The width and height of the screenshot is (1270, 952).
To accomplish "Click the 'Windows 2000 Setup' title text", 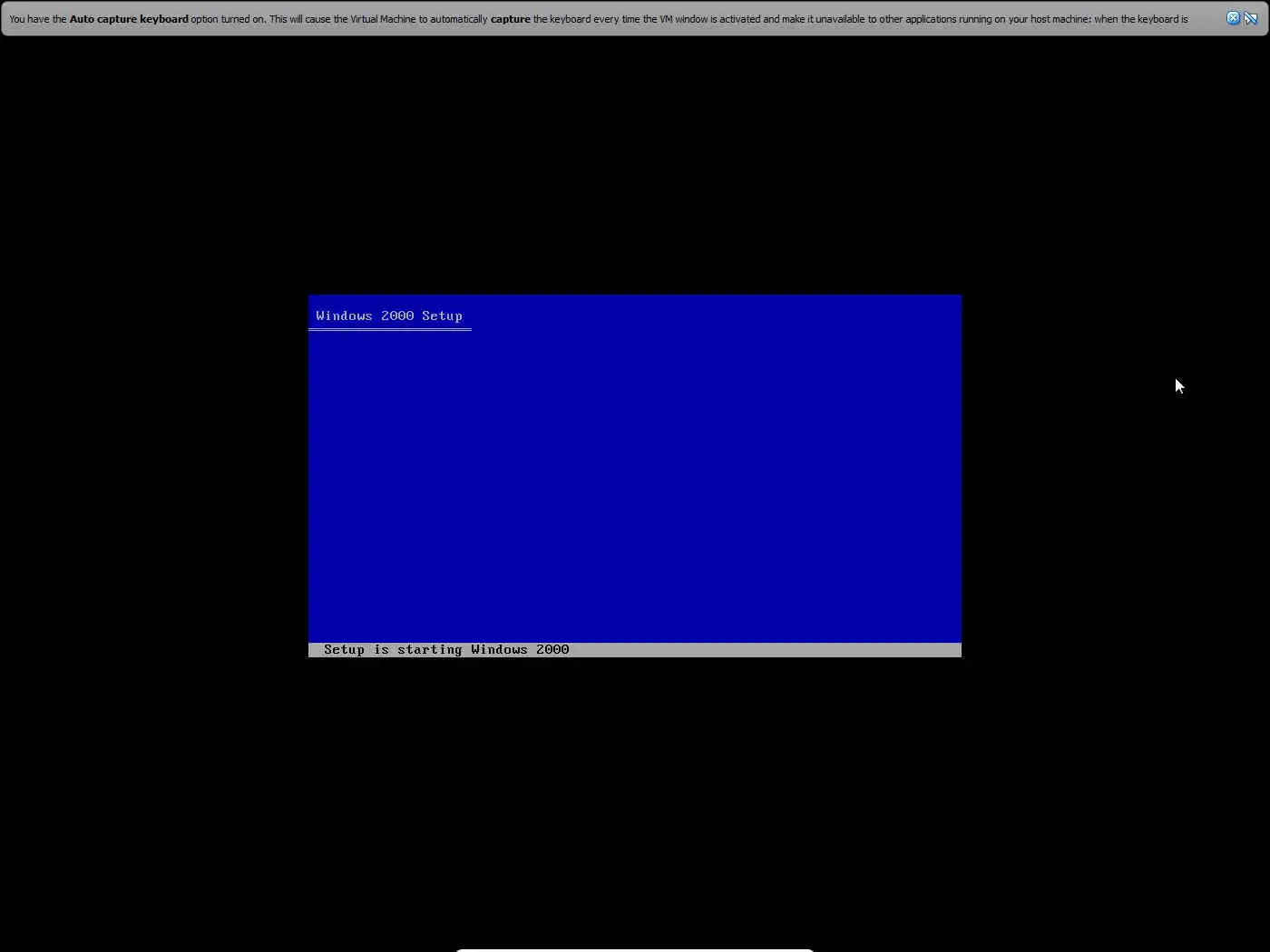I will pyautogui.click(x=389, y=316).
